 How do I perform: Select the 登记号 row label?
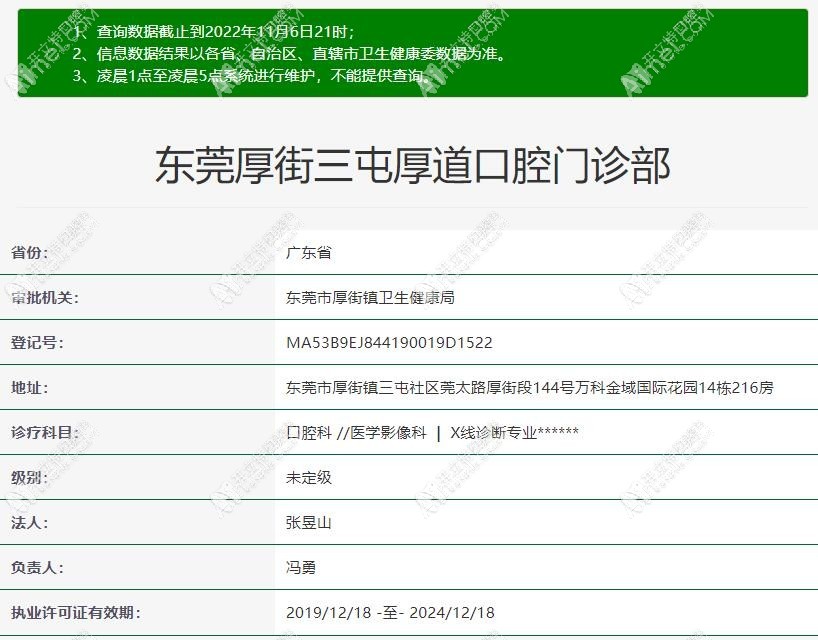[37, 343]
